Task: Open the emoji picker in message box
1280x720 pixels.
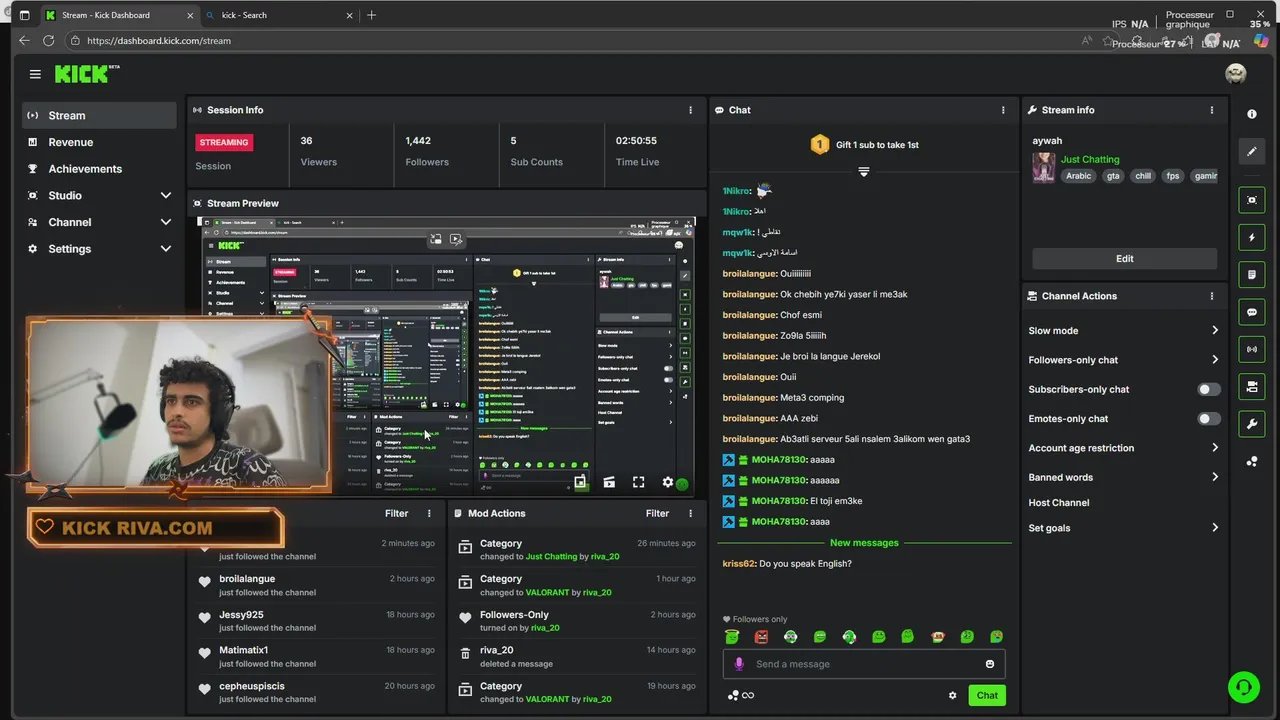Action: click(990, 664)
